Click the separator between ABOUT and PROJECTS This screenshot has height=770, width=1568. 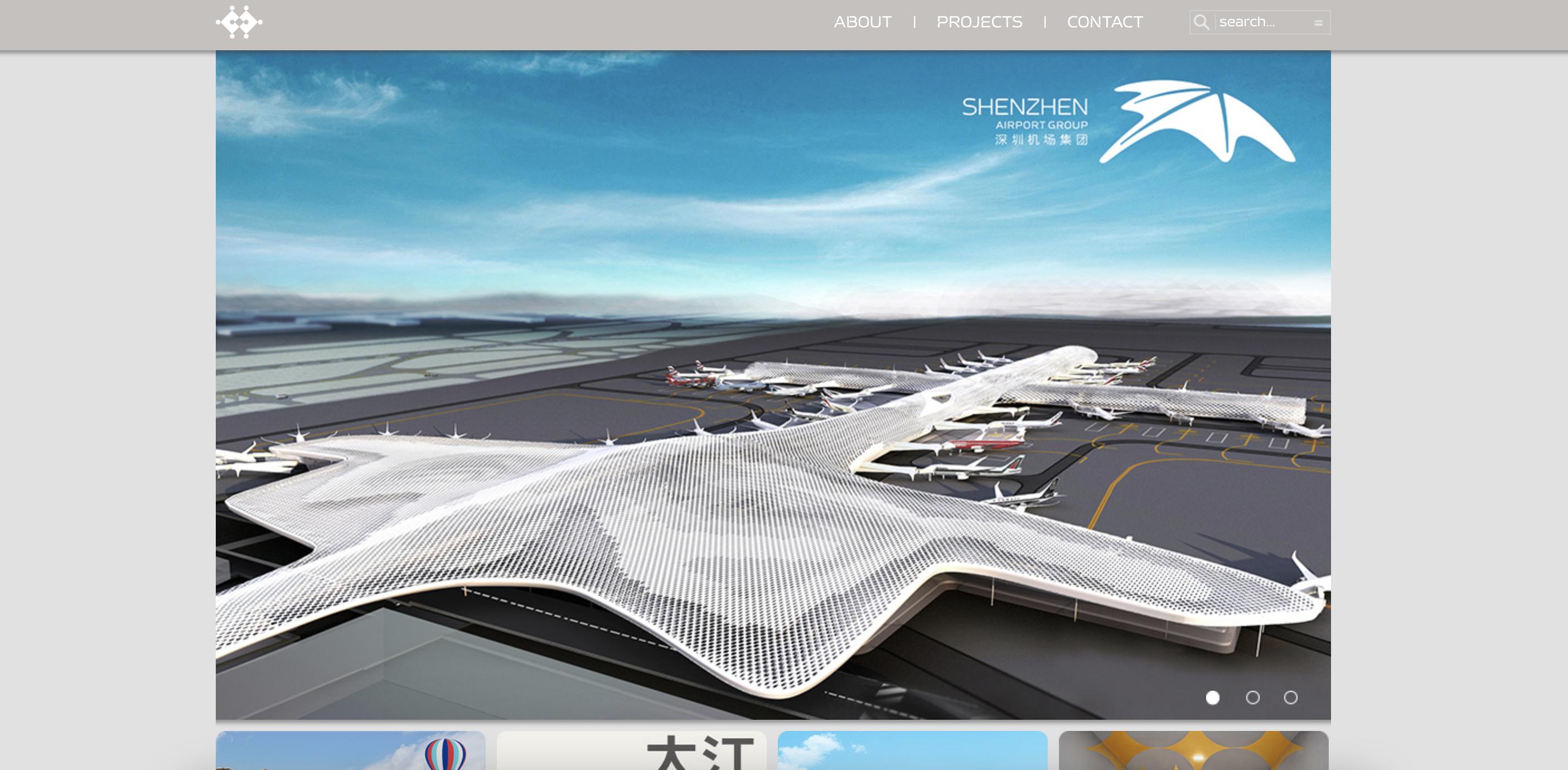click(914, 22)
